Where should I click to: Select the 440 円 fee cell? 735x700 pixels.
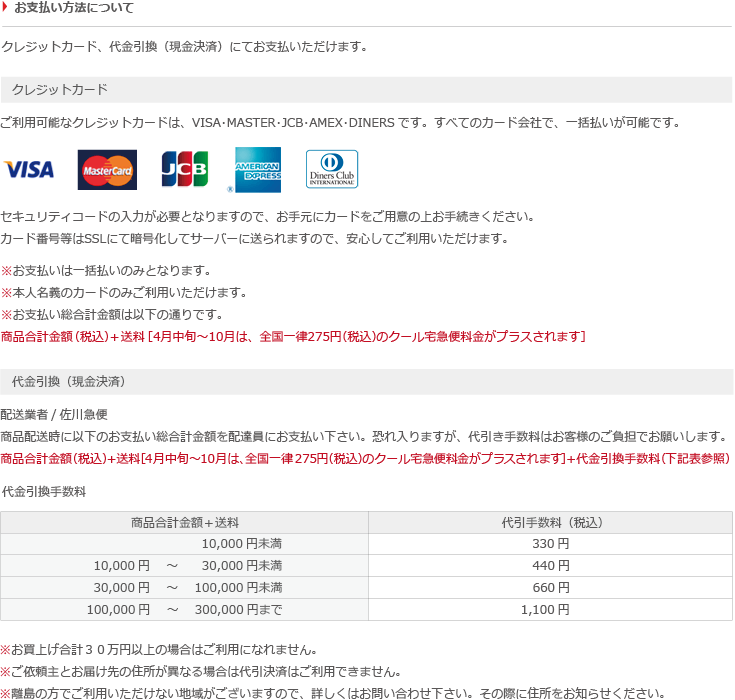(x=550, y=566)
